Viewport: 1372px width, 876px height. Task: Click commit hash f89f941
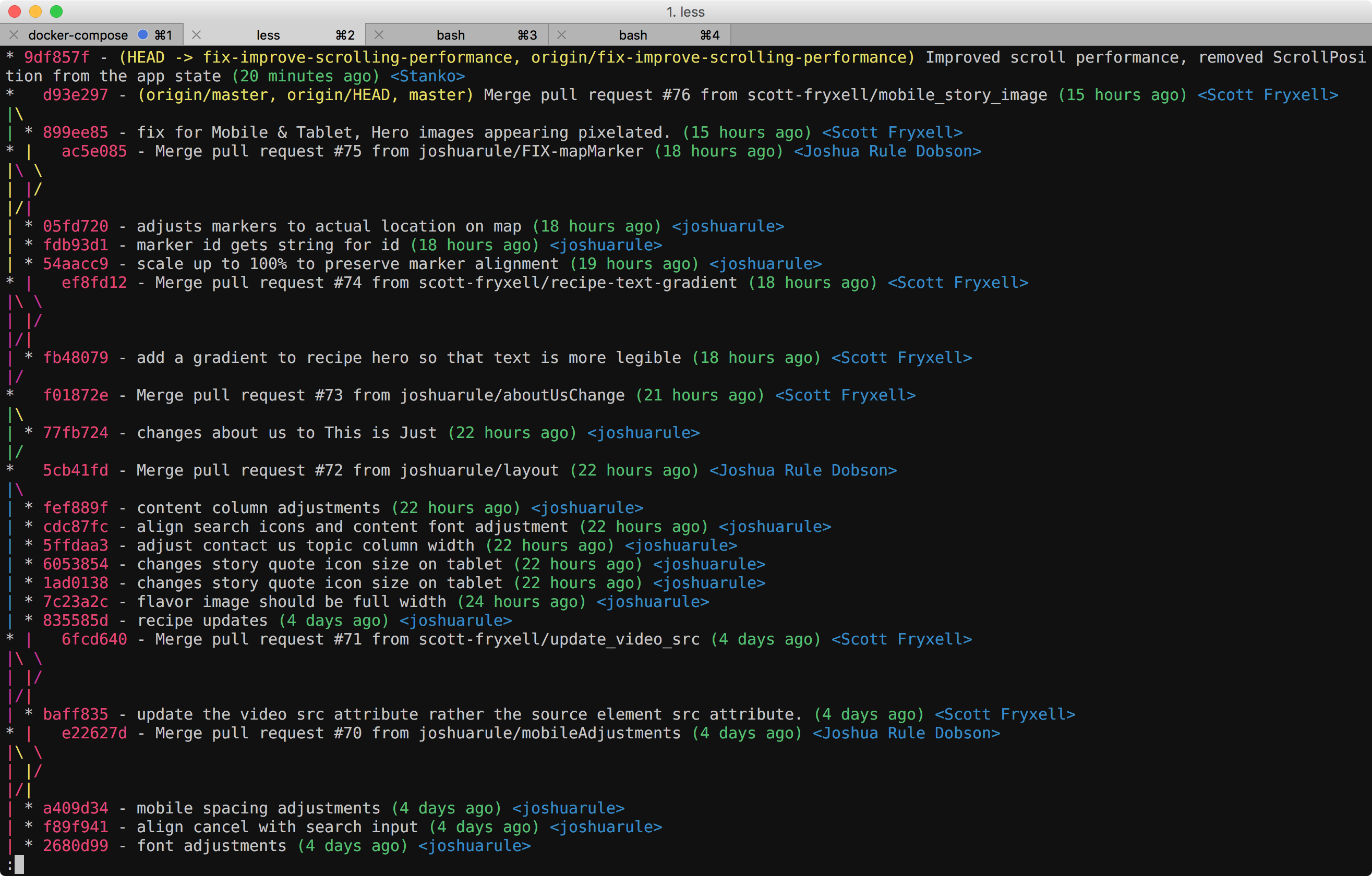pos(75,828)
